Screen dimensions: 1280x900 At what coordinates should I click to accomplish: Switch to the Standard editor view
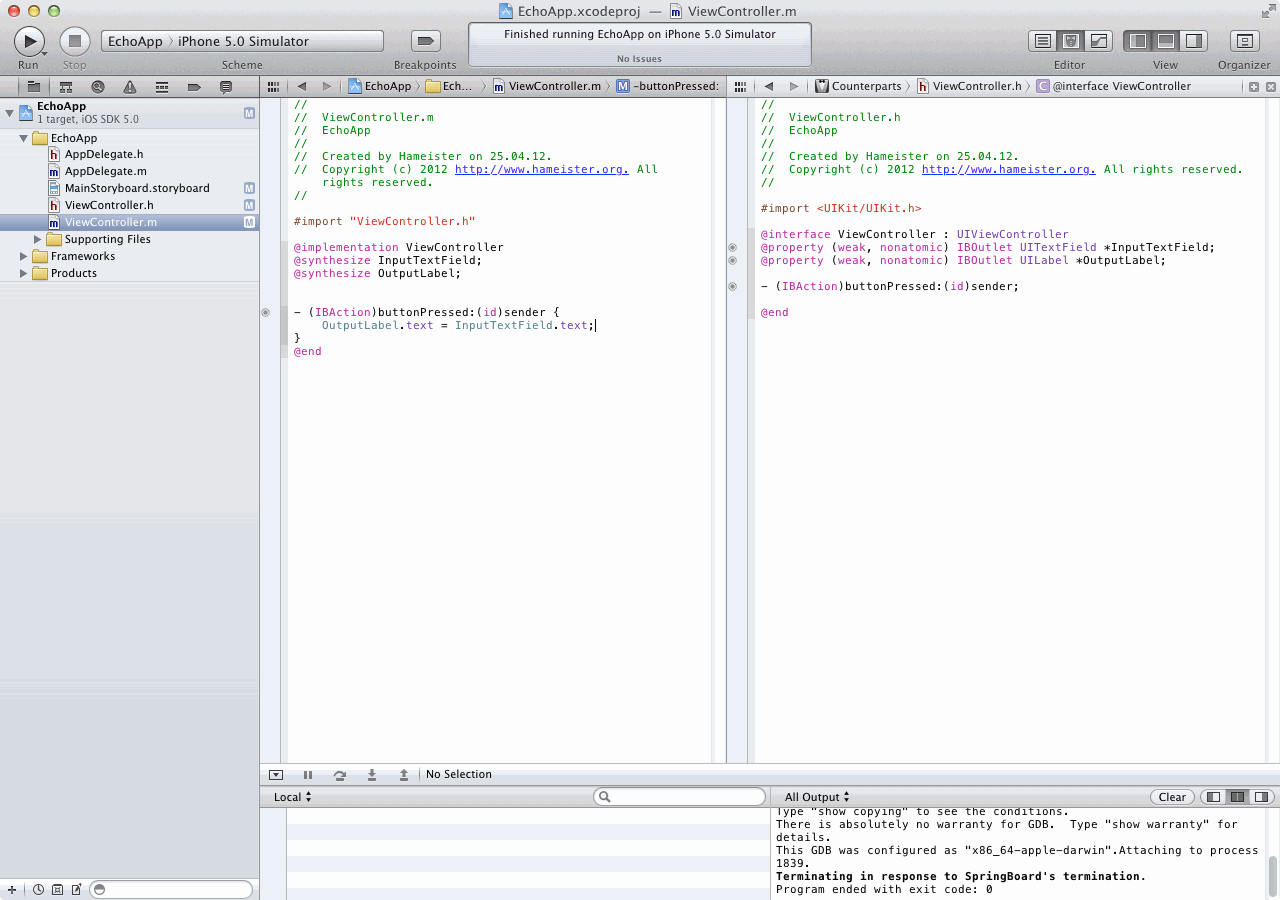coord(1043,41)
